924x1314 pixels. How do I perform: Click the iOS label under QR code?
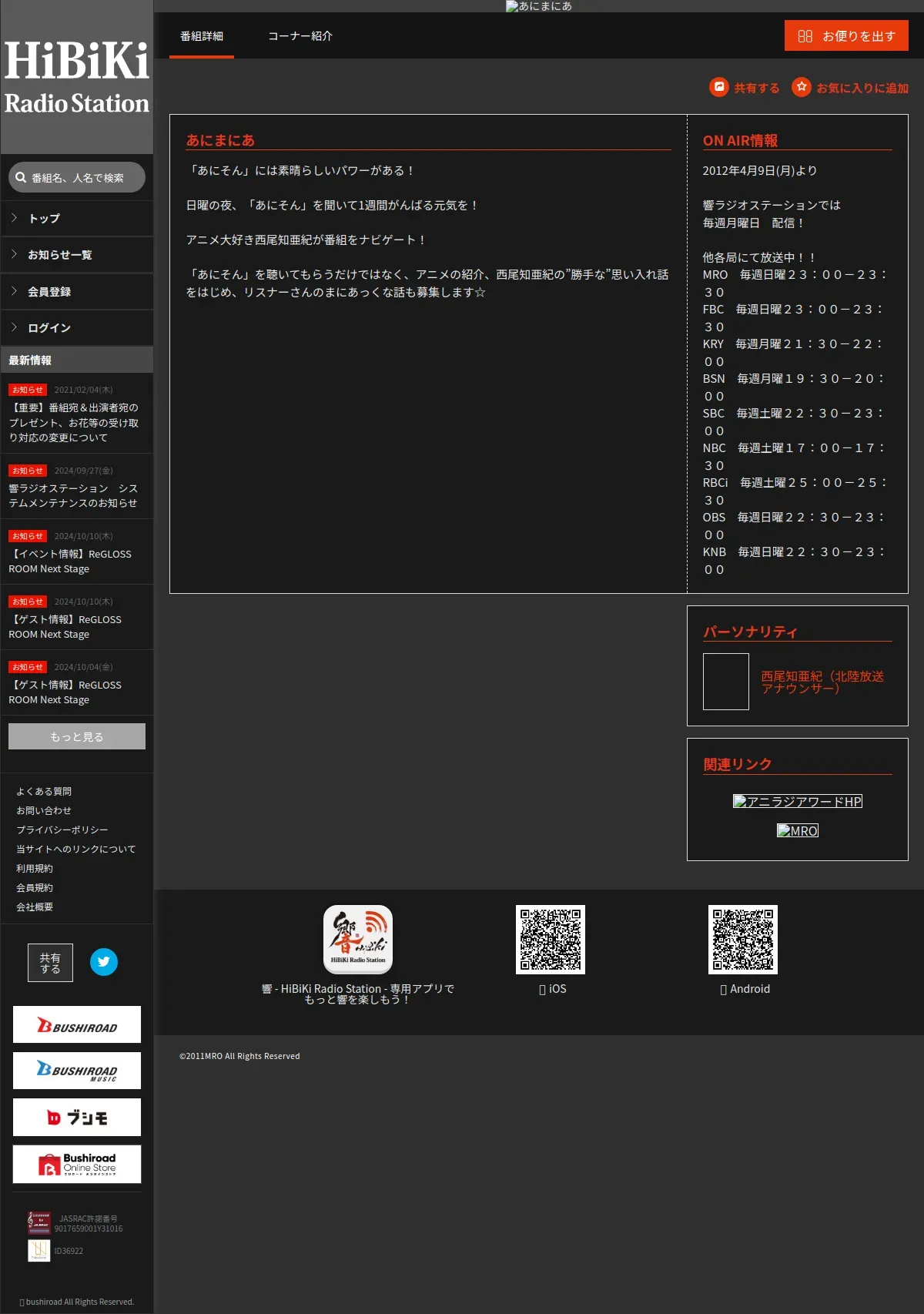point(553,988)
